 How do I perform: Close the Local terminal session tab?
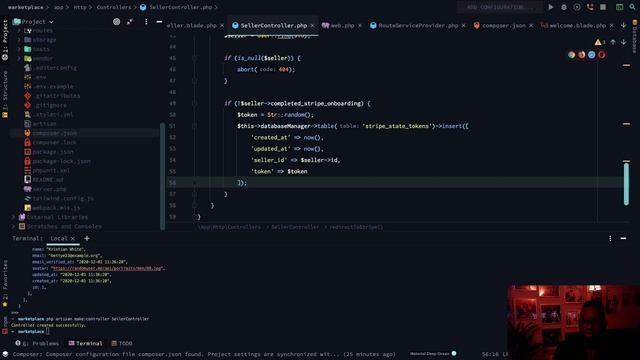pos(73,238)
